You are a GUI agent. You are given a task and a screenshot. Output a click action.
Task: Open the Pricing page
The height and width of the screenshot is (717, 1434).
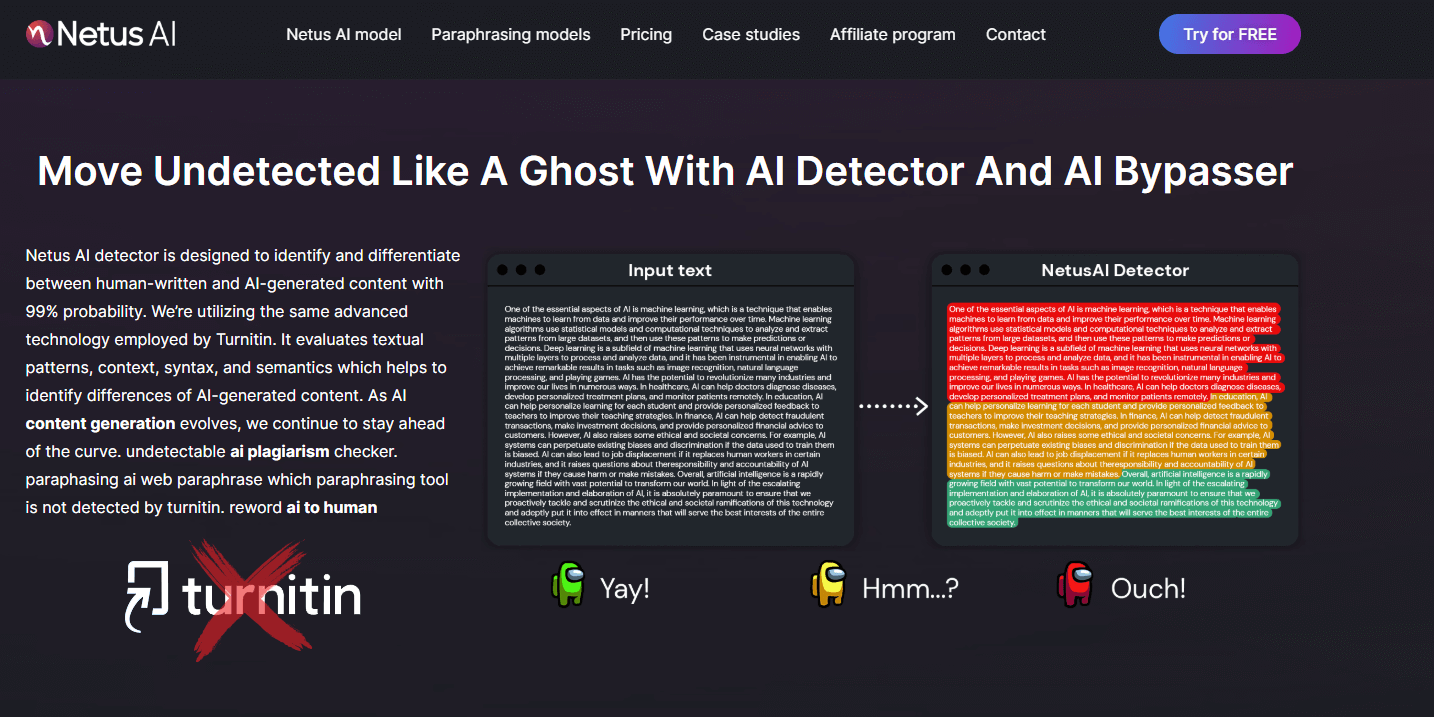pos(645,34)
